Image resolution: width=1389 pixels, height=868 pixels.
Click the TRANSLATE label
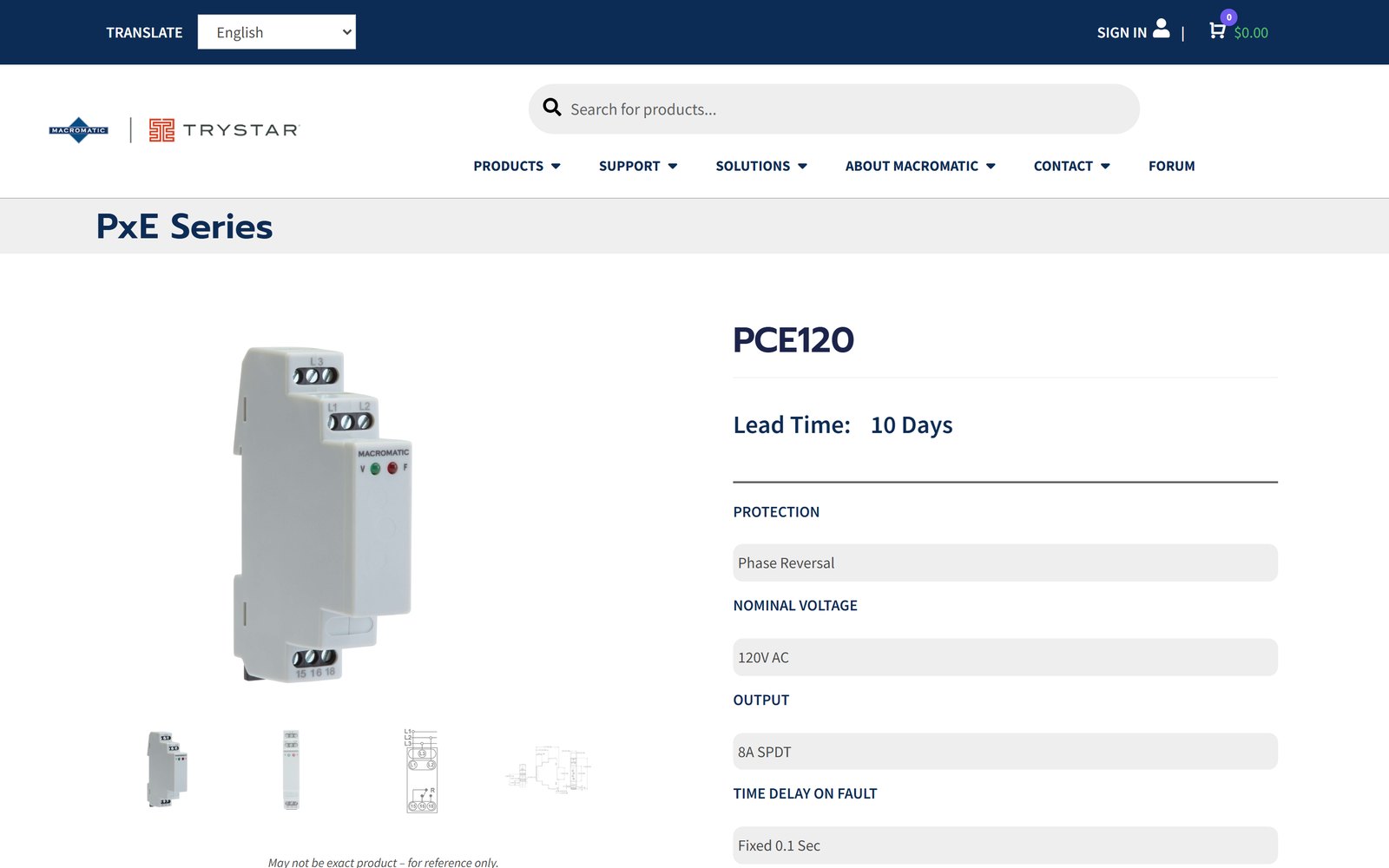point(144,33)
